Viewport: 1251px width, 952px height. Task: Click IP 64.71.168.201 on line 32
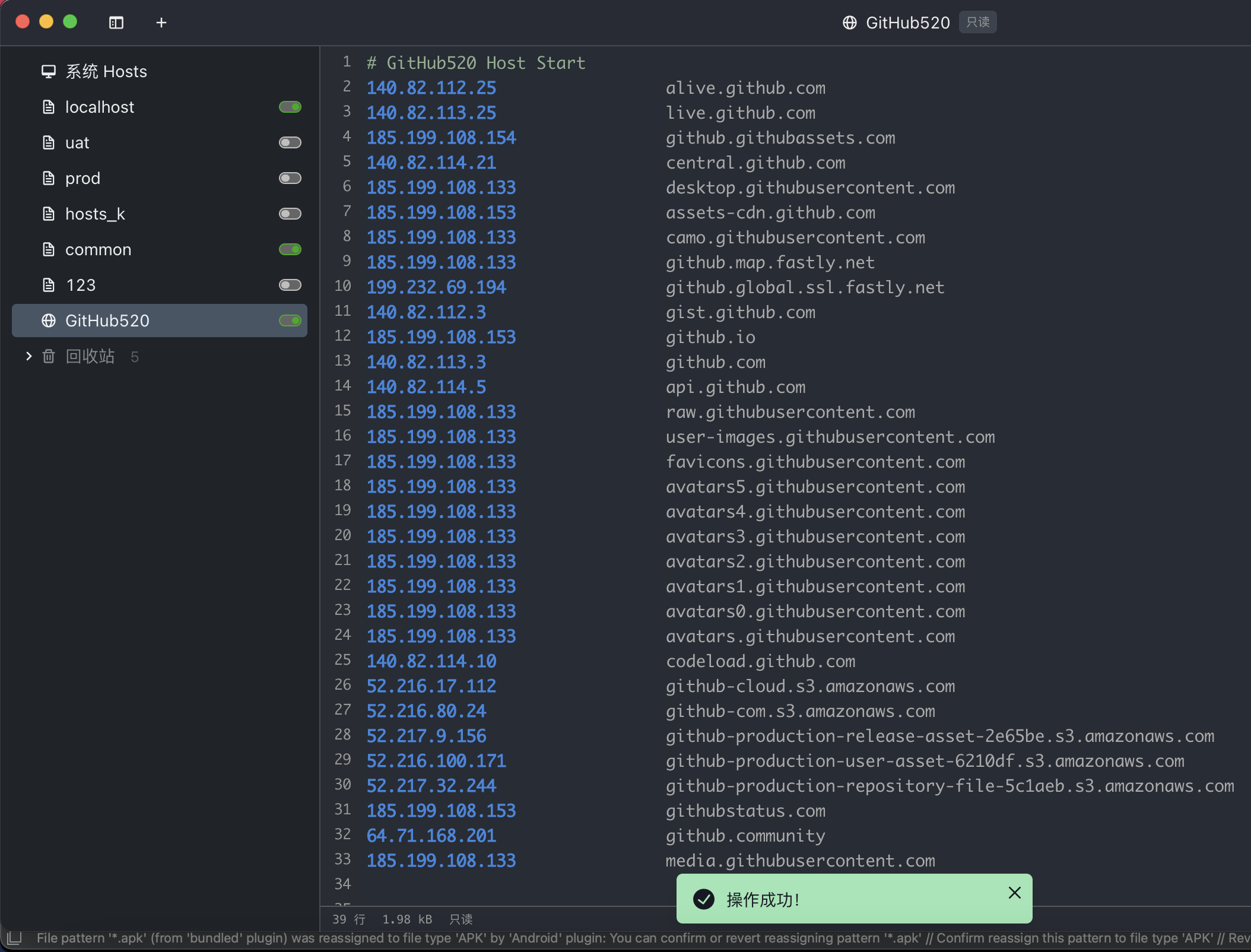pyautogui.click(x=431, y=836)
